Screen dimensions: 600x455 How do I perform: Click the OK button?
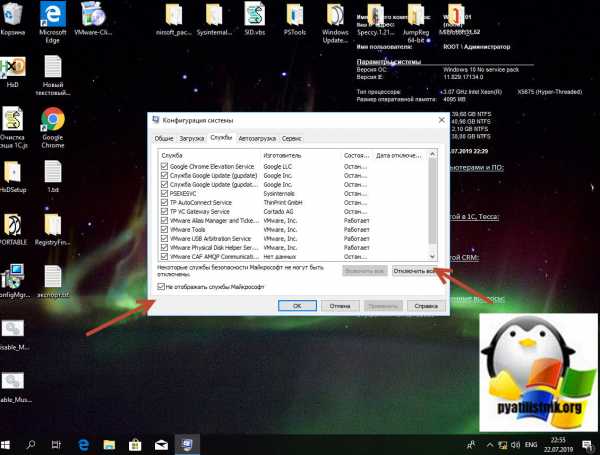pos(297,306)
